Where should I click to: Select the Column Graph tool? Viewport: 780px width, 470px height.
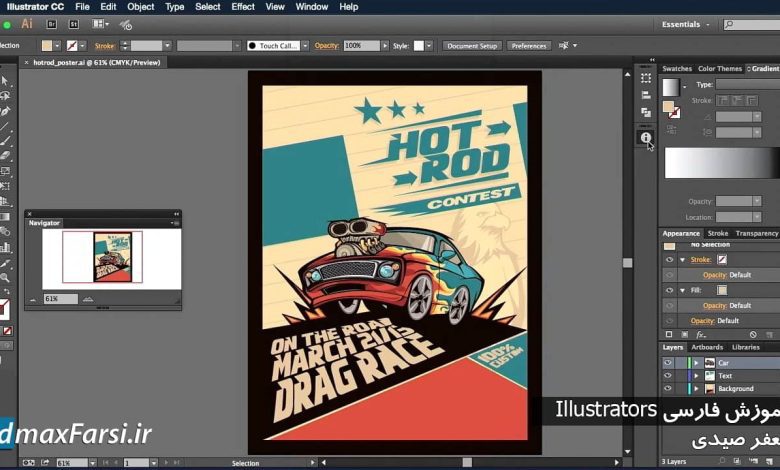(x=5, y=247)
